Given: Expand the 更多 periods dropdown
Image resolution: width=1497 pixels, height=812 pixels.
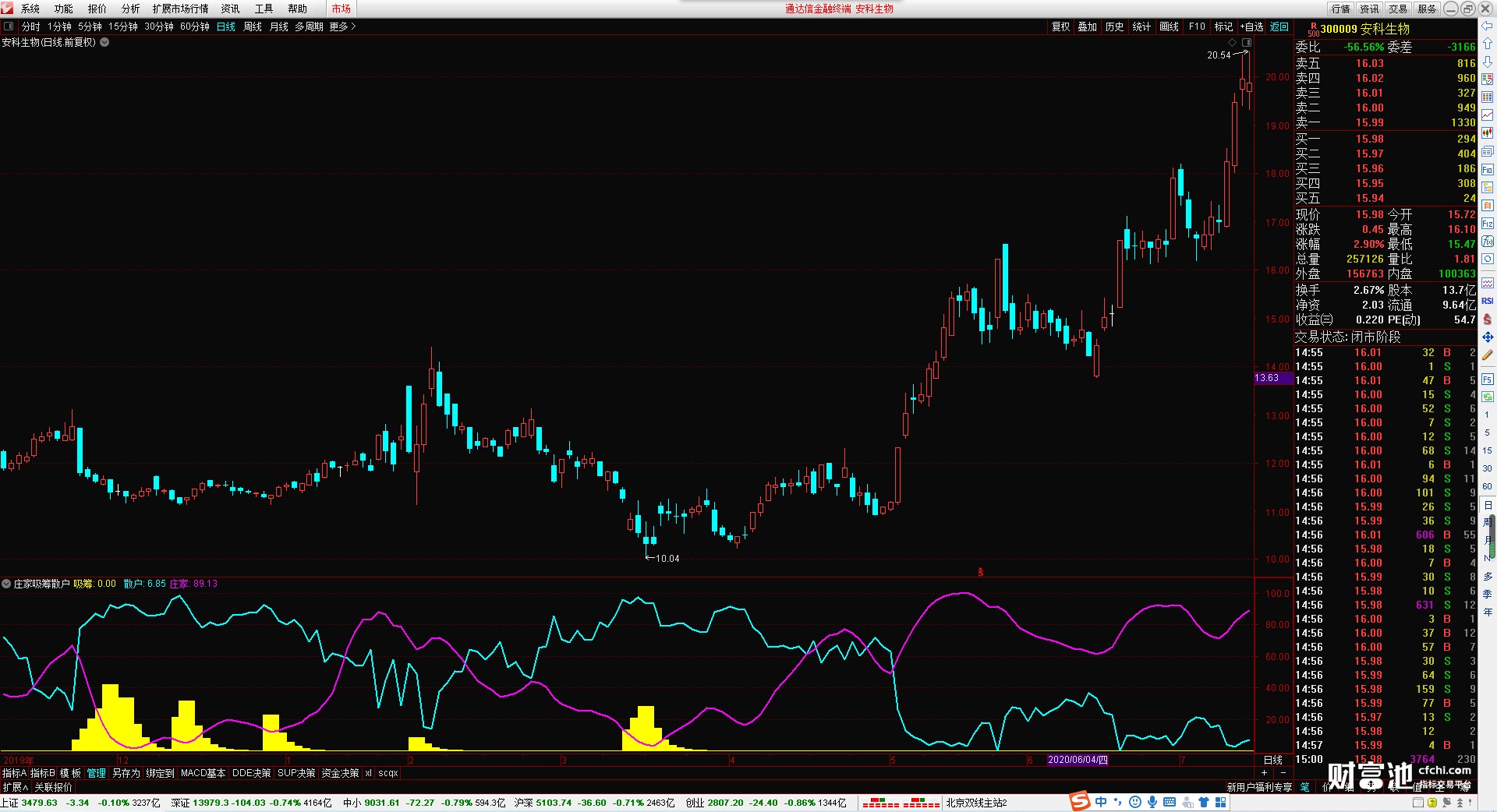Looking at the screenshot, I should (x=342, y=26).
